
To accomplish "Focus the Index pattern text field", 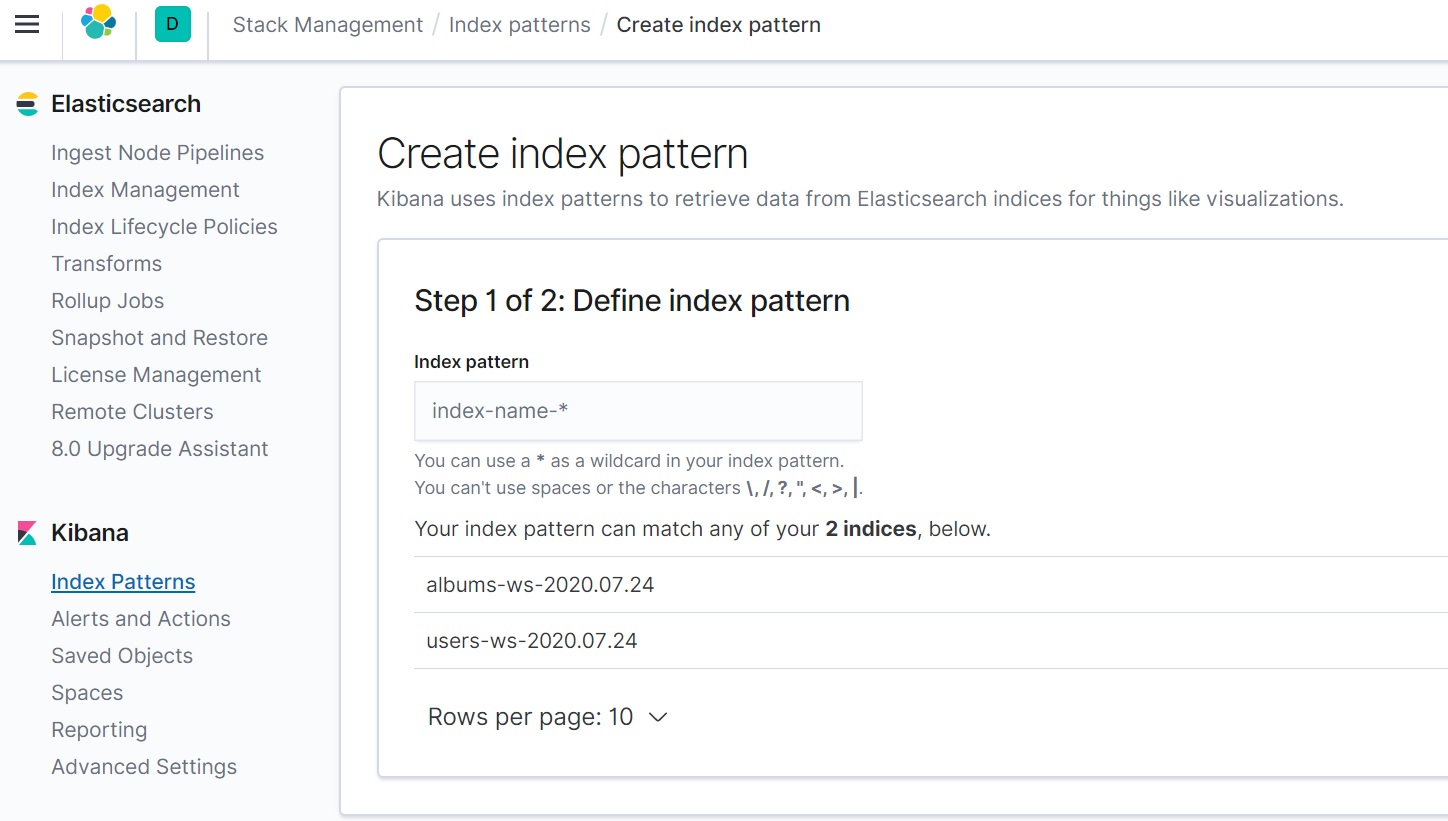I will tap(638, 411).
